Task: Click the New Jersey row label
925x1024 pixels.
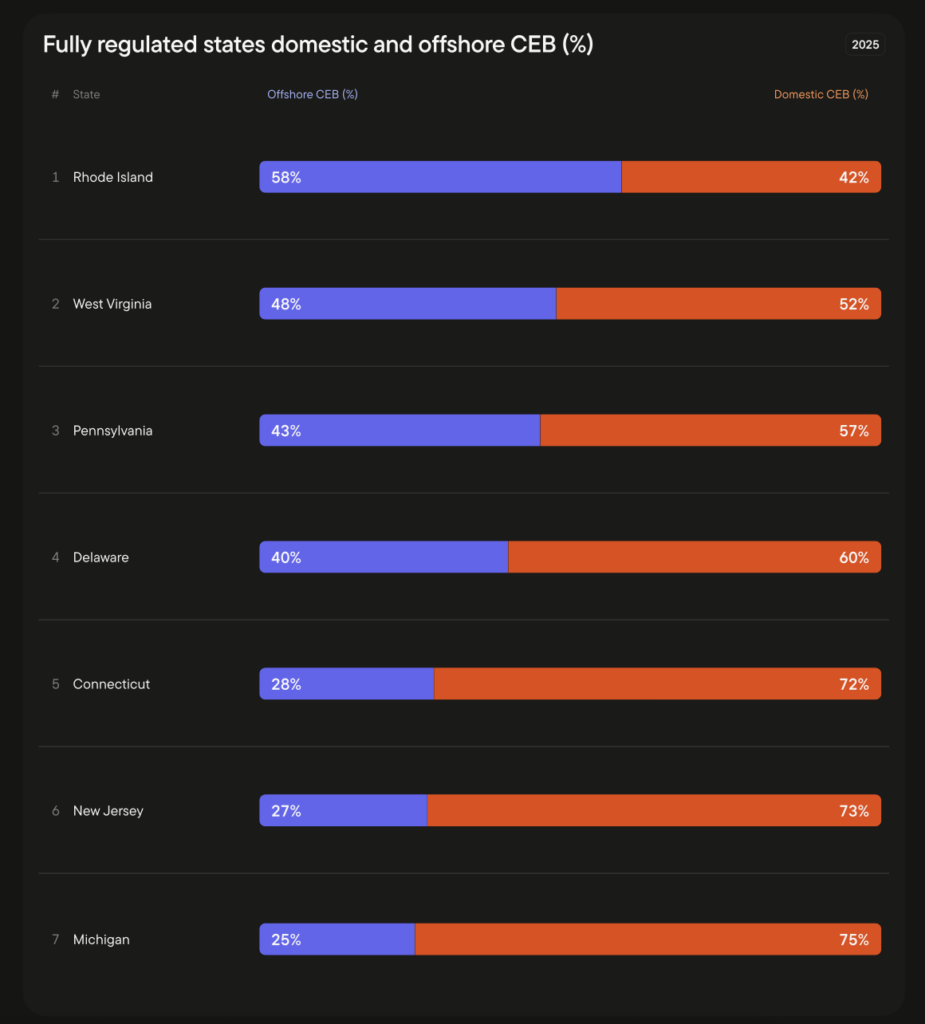Action: click(x=108, y=811)
